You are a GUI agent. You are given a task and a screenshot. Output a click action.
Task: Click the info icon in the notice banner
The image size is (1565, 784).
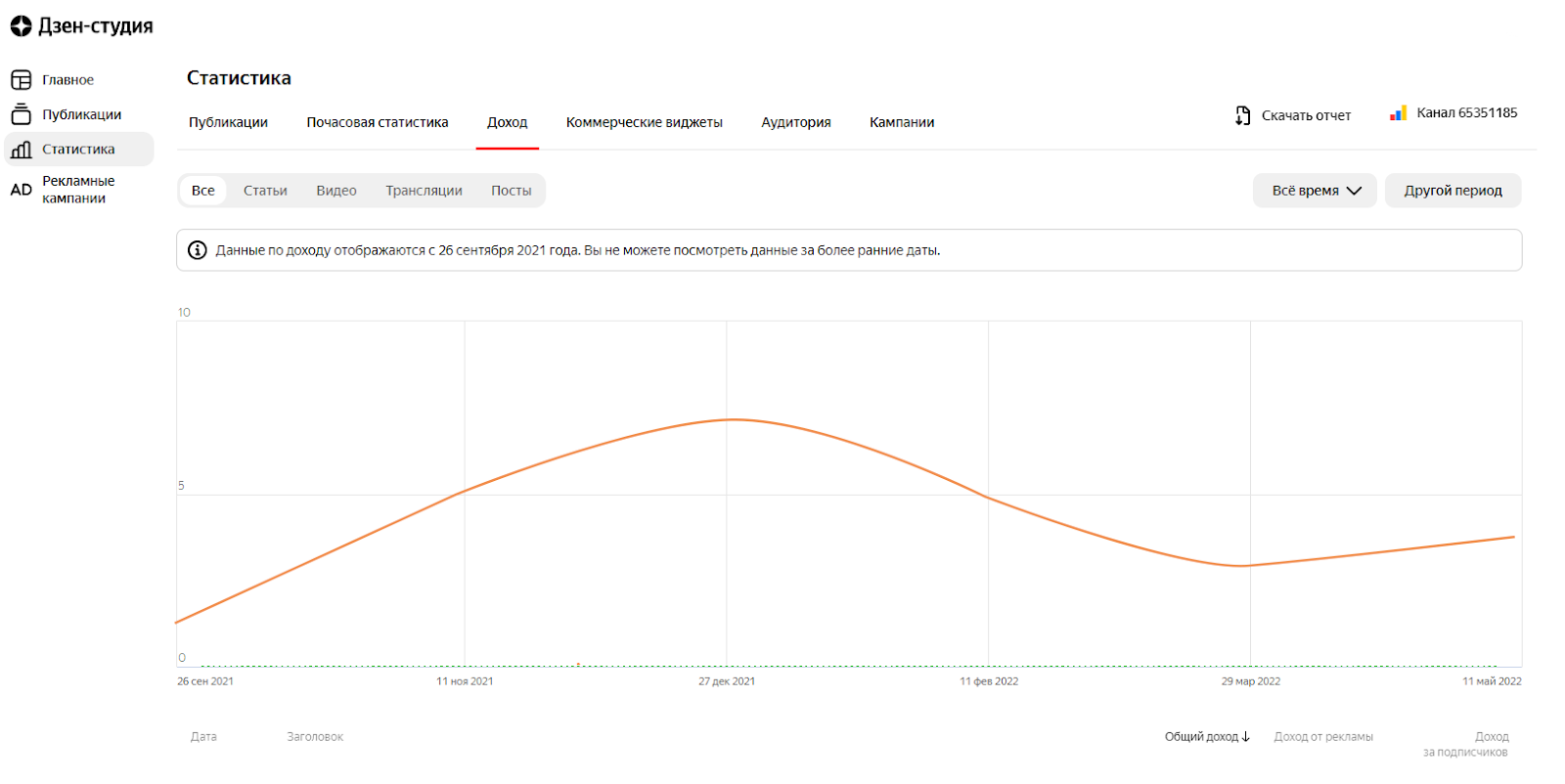(x=197, y=250)
